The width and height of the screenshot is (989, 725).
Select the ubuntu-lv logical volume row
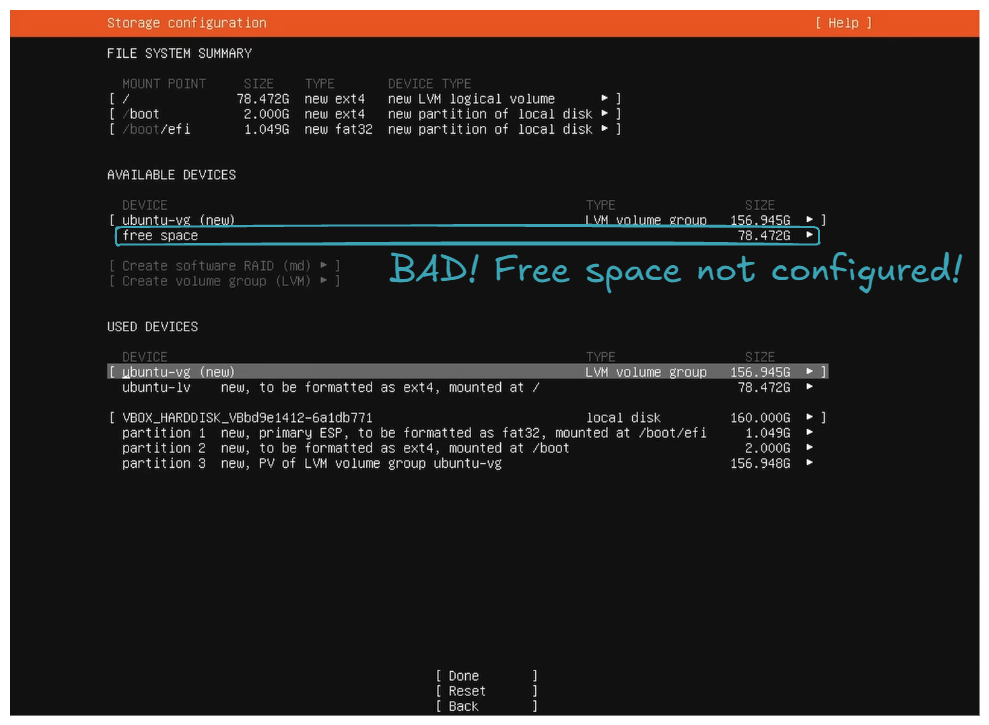click(x=330, y=387)
